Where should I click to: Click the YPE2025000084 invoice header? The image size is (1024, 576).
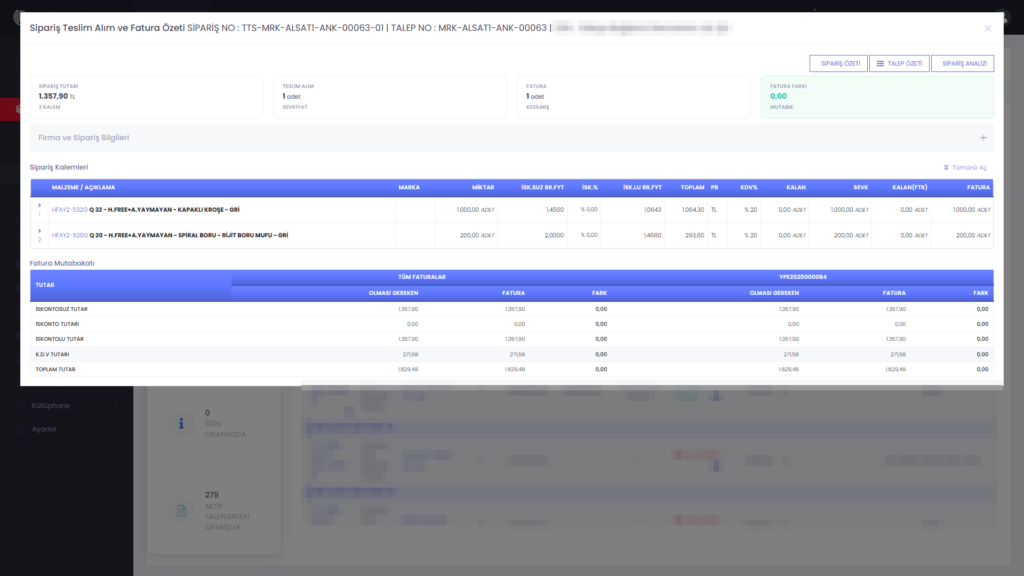pyautogui.click(x=803, y=277)
